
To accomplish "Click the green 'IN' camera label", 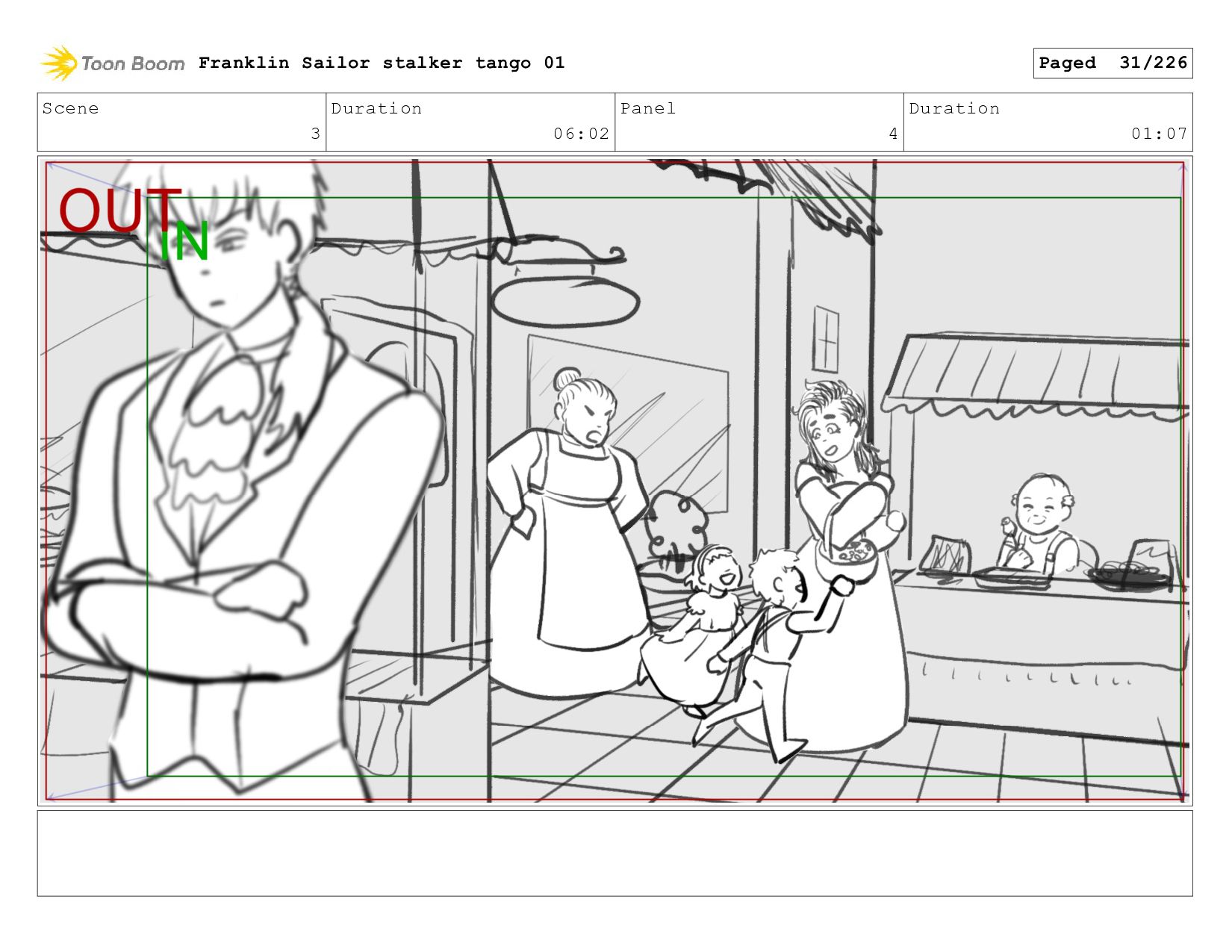I will click(x=184, y=242).
